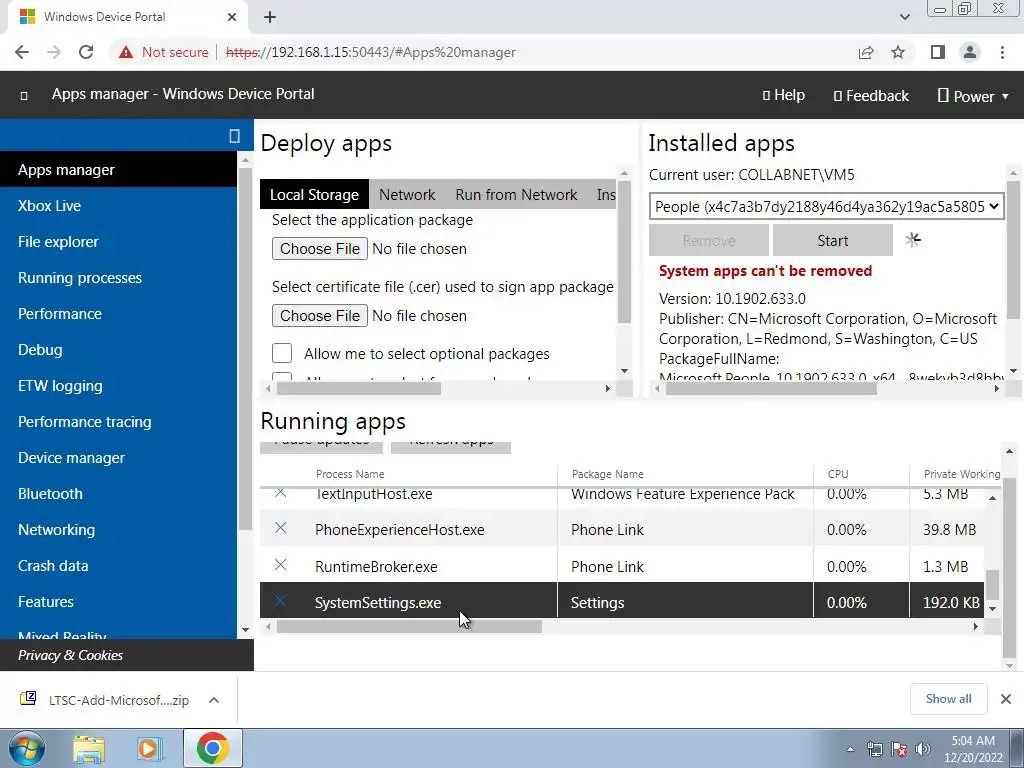Open Privacy & Cookies link
The image size is (1024, 768).
[x=71, y=655]
